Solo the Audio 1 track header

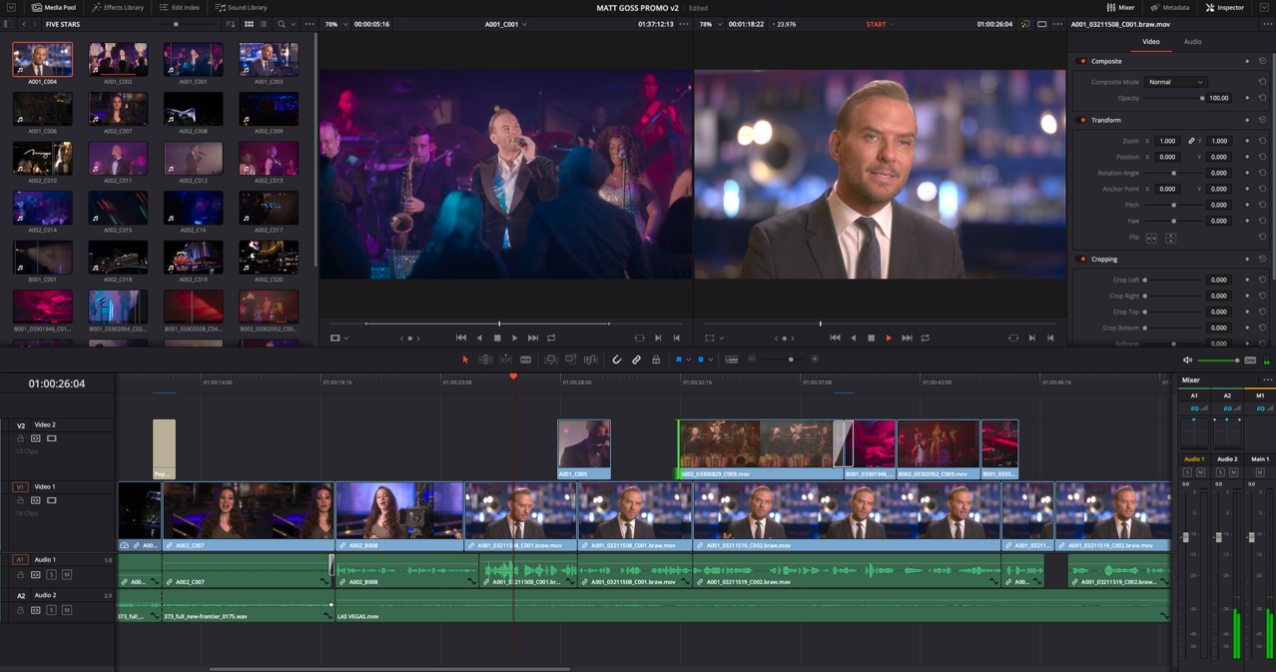click(51, 575)
